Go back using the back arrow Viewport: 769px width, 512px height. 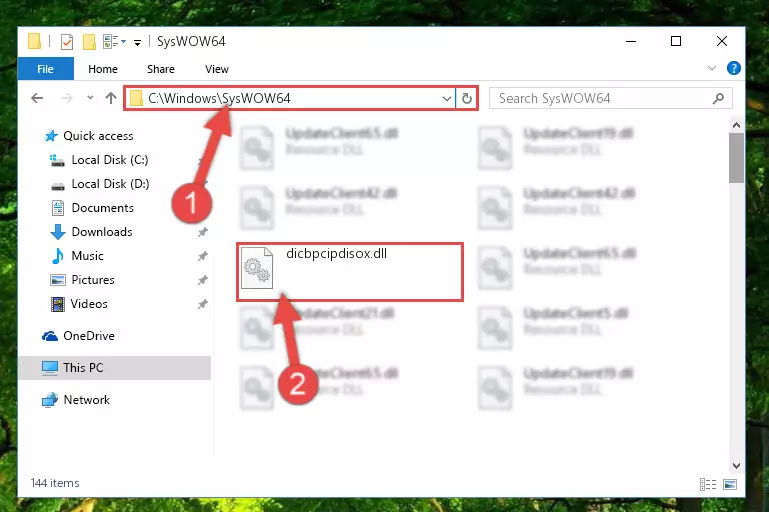coord(37,98)
